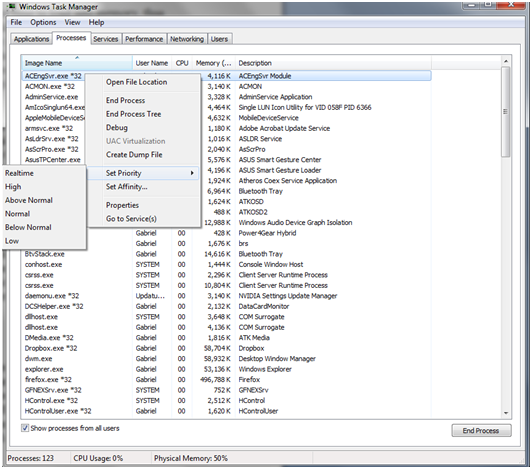The width and height of the screenshot is (532, 469).
Task: Select the Dropbox.exe process row
Action: 227,348
